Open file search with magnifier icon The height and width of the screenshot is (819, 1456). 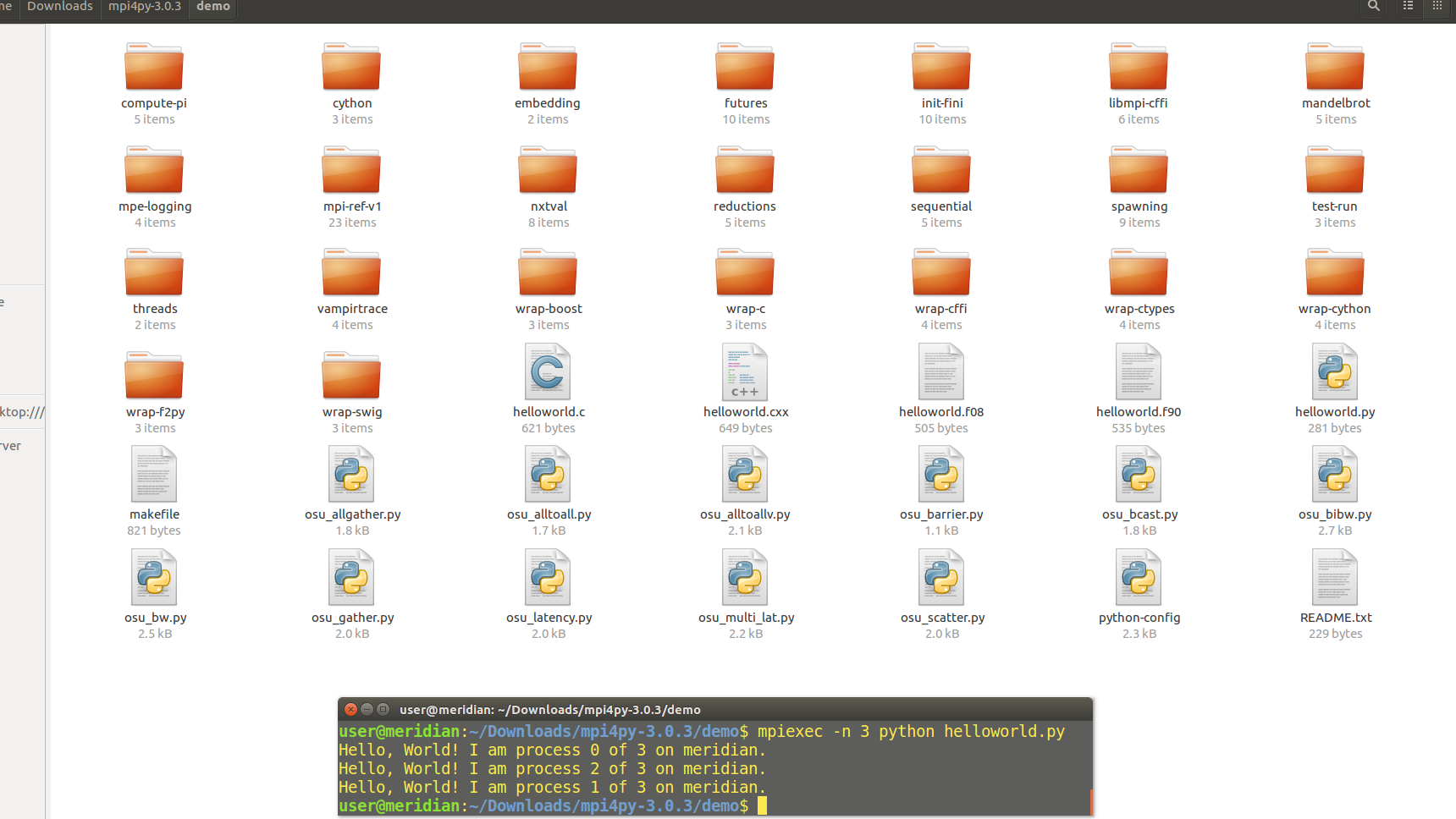[1374, 7]
